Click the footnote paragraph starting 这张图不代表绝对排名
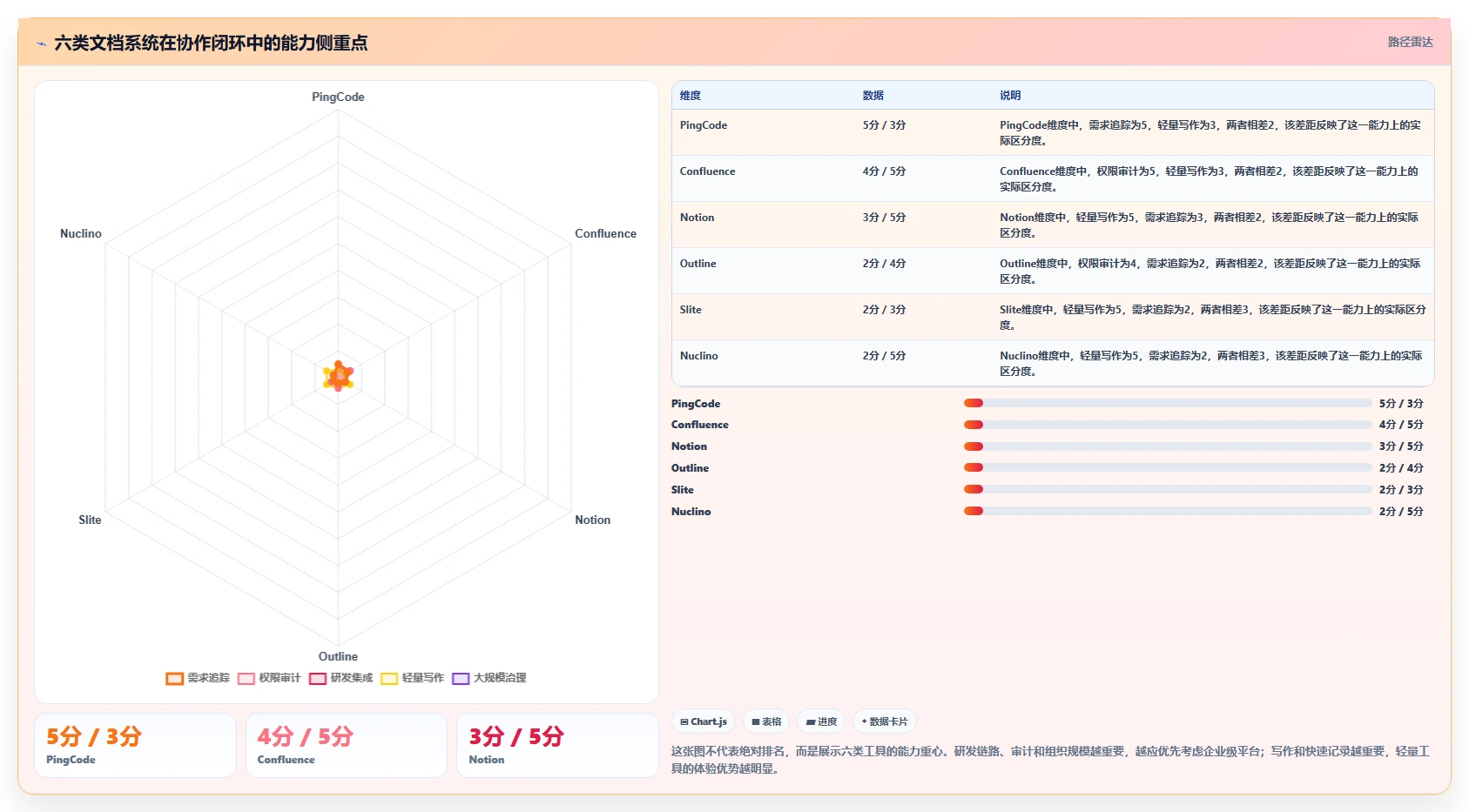Image resolution: width=1469 pixels, height=812 pixels. (x=1051, y=760)
